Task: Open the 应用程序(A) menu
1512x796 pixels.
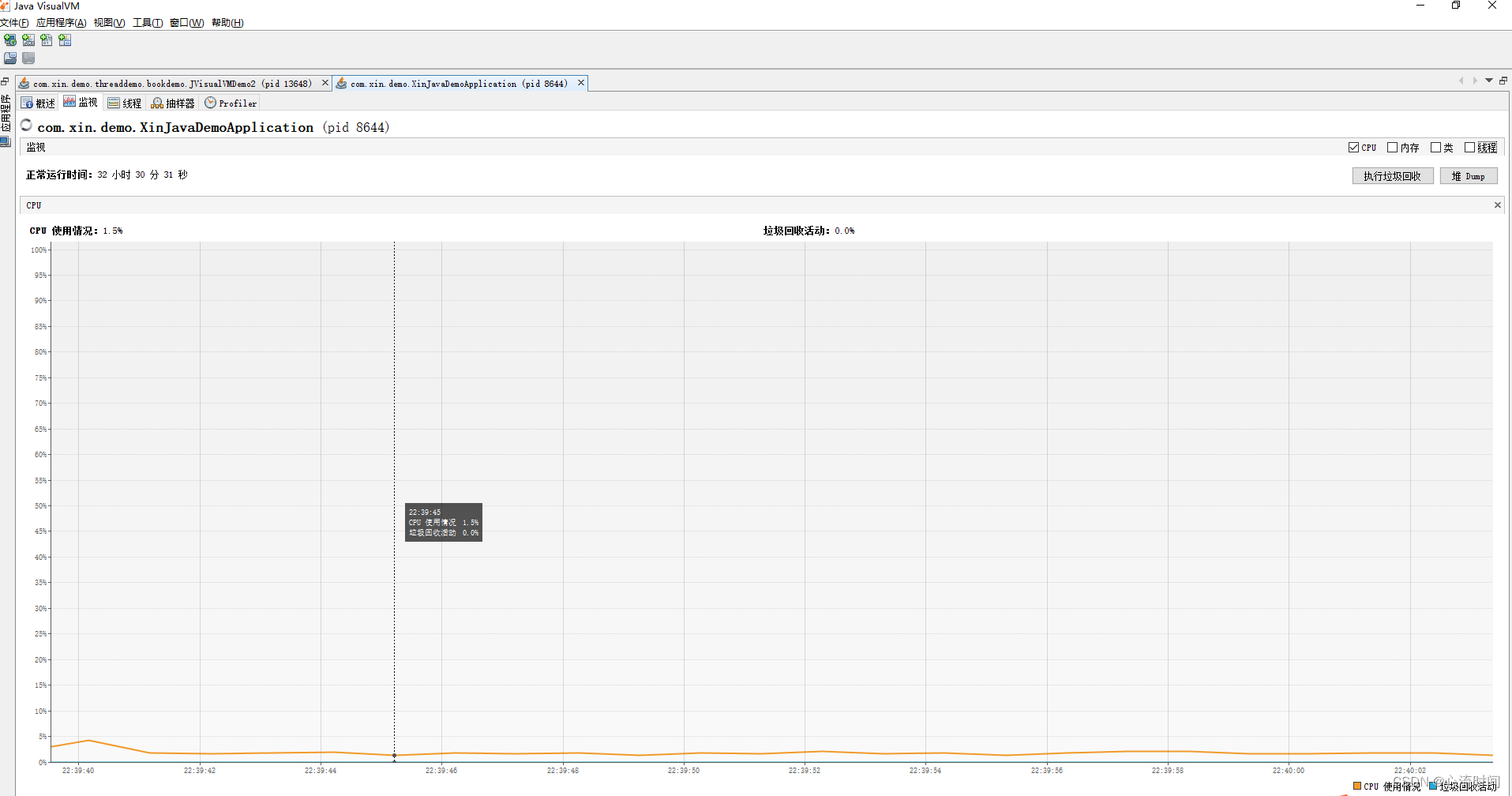Action: [x=61, y=23]
